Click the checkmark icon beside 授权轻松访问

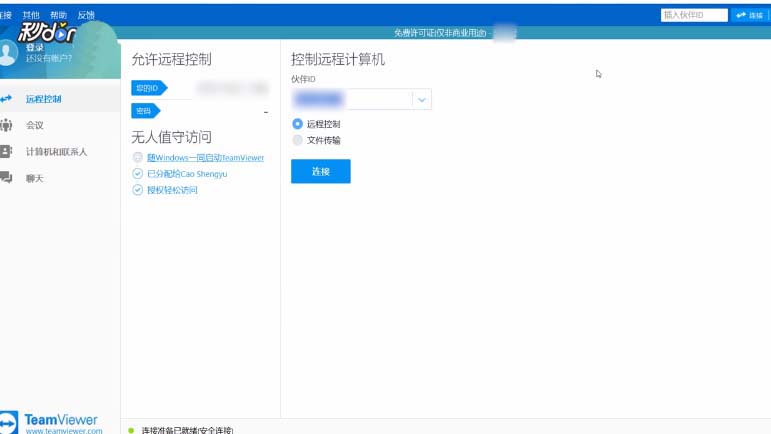point(137,190)
